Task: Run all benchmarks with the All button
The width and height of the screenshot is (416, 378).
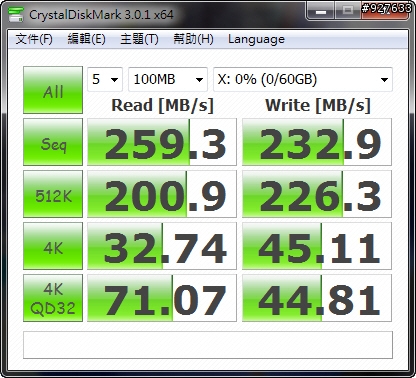Action: (53, 90)
